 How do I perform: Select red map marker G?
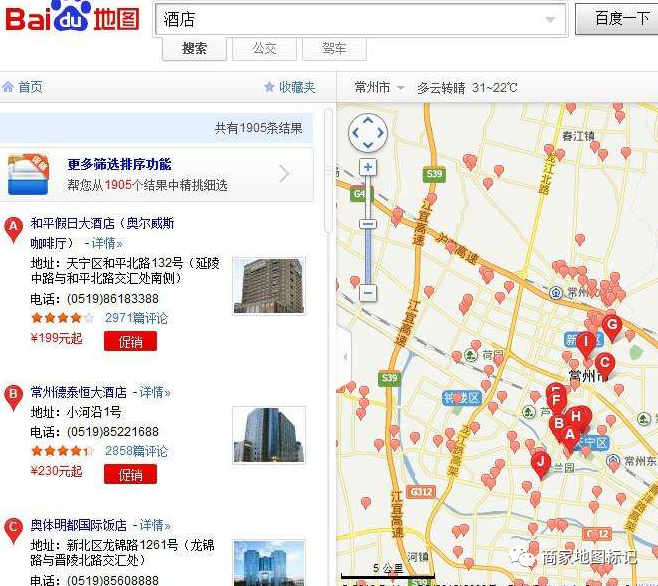(611, 326)
